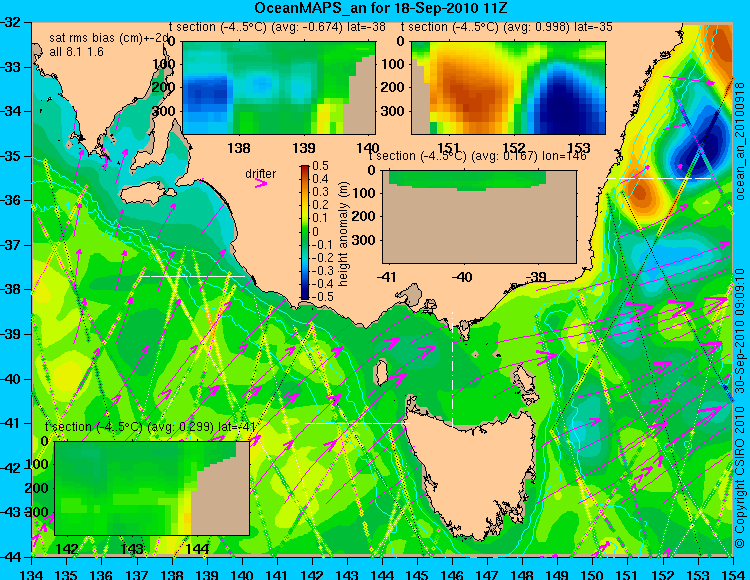750x580 pixels.
Task: Click Flinders Island northeast of Tasmania
Action: pyautogui.click(x=524, y=379)
